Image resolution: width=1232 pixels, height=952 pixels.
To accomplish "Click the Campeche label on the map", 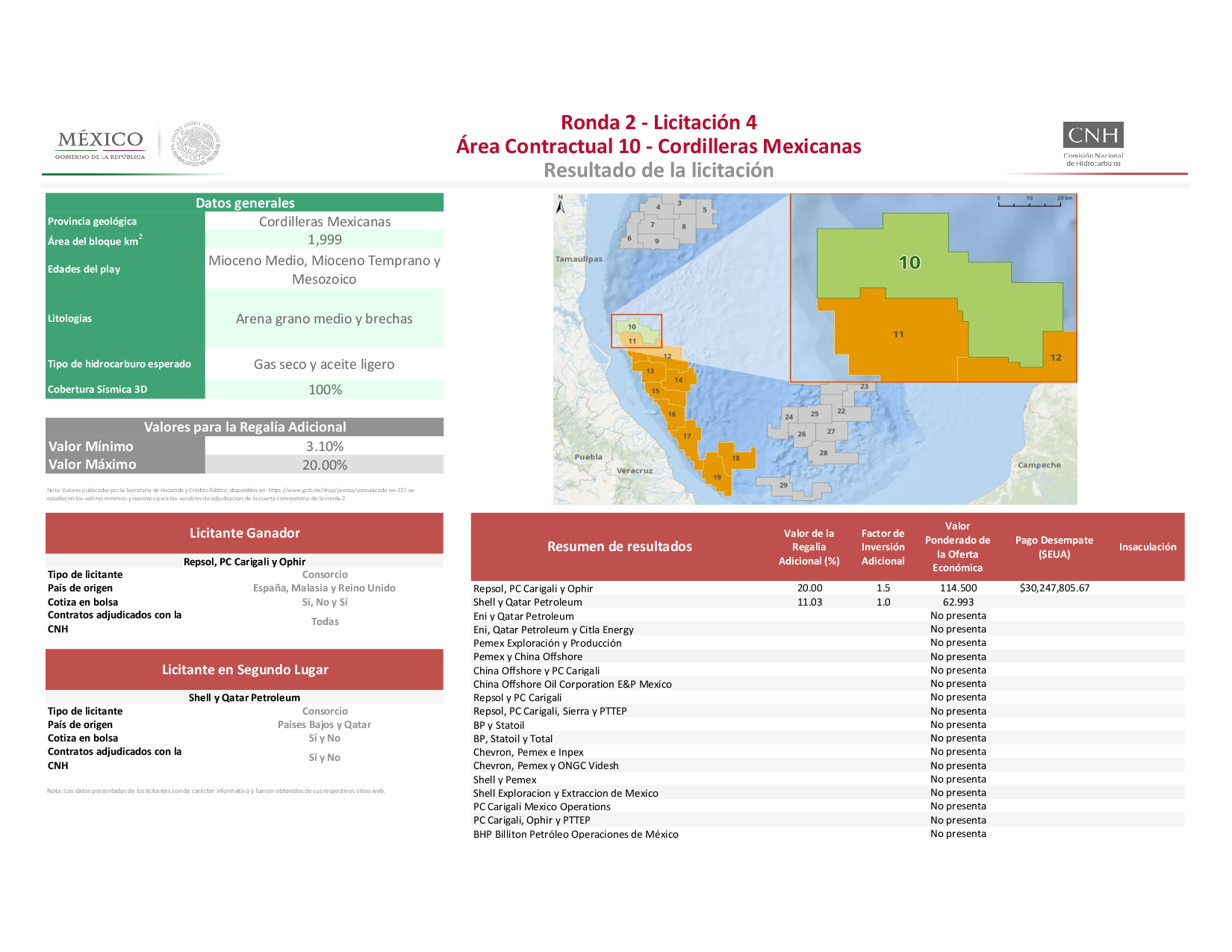I will point(1039,465).
